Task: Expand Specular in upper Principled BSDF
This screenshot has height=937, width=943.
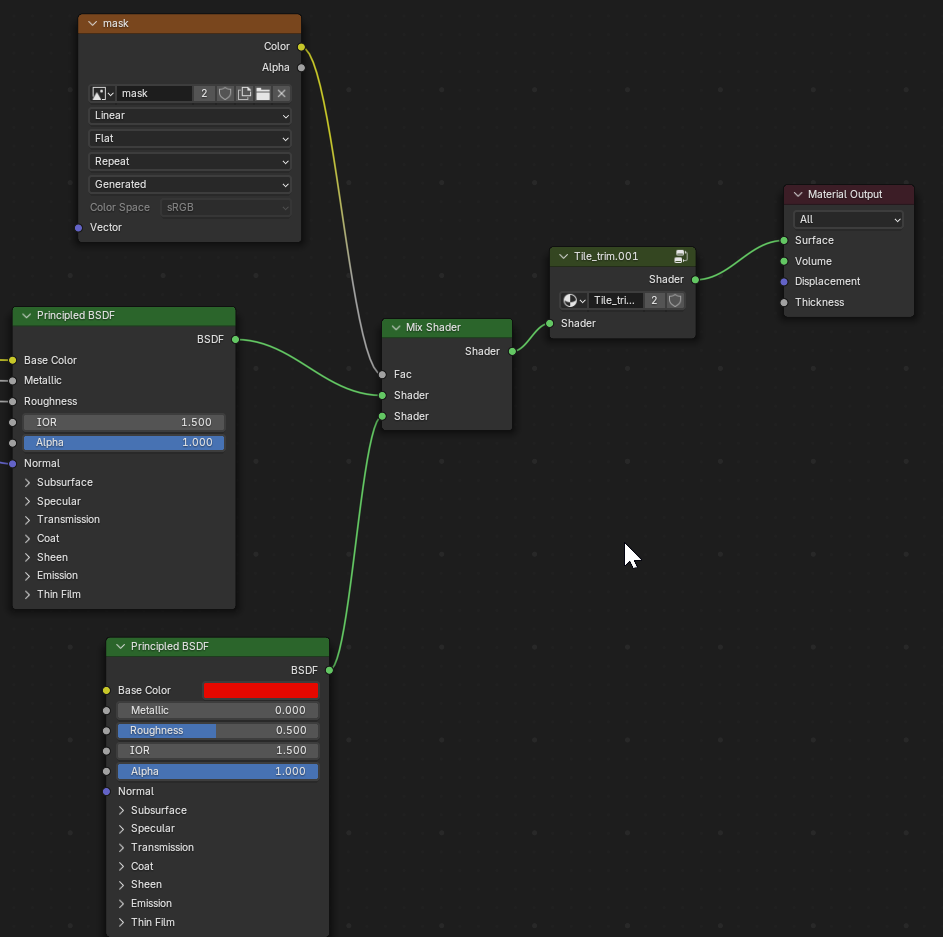Action: (28, 502)
